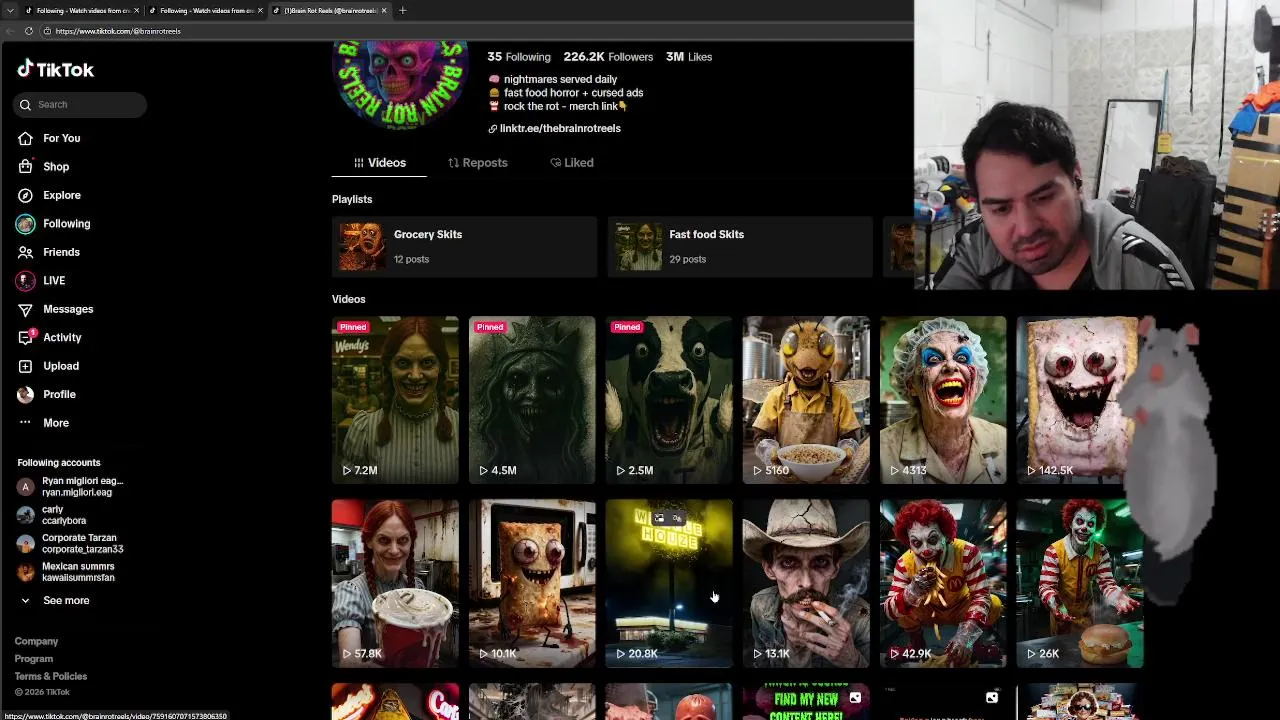Image resolution: width=1280 pixels, height=720 pixels.
Task: Open the Friends people icon
Action: (x=25, y=252)
